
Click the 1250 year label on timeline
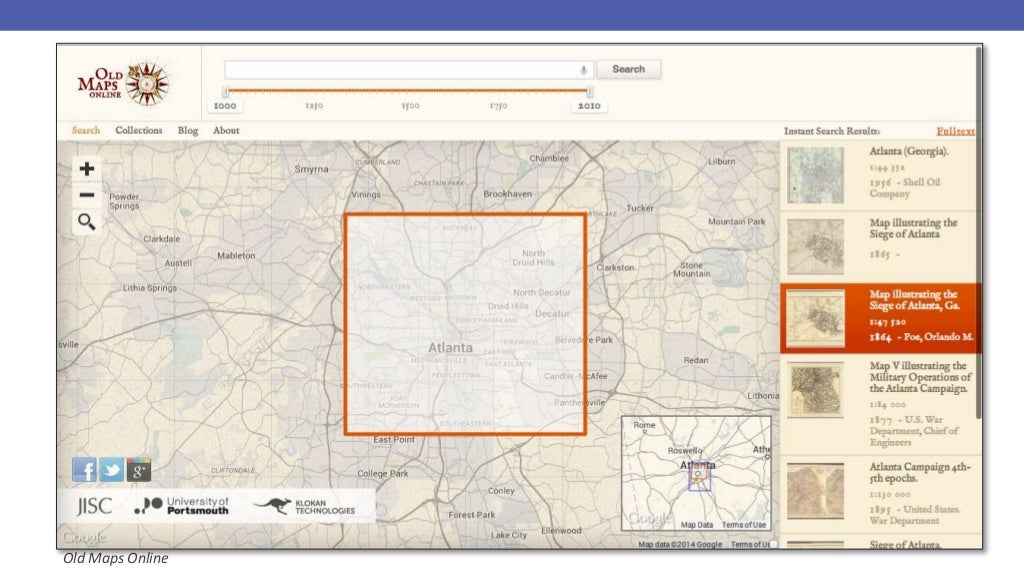click(x=314, y=106)
